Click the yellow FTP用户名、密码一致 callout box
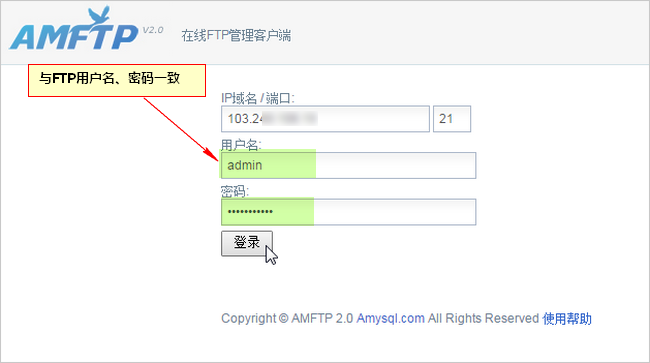 (117, 80)
